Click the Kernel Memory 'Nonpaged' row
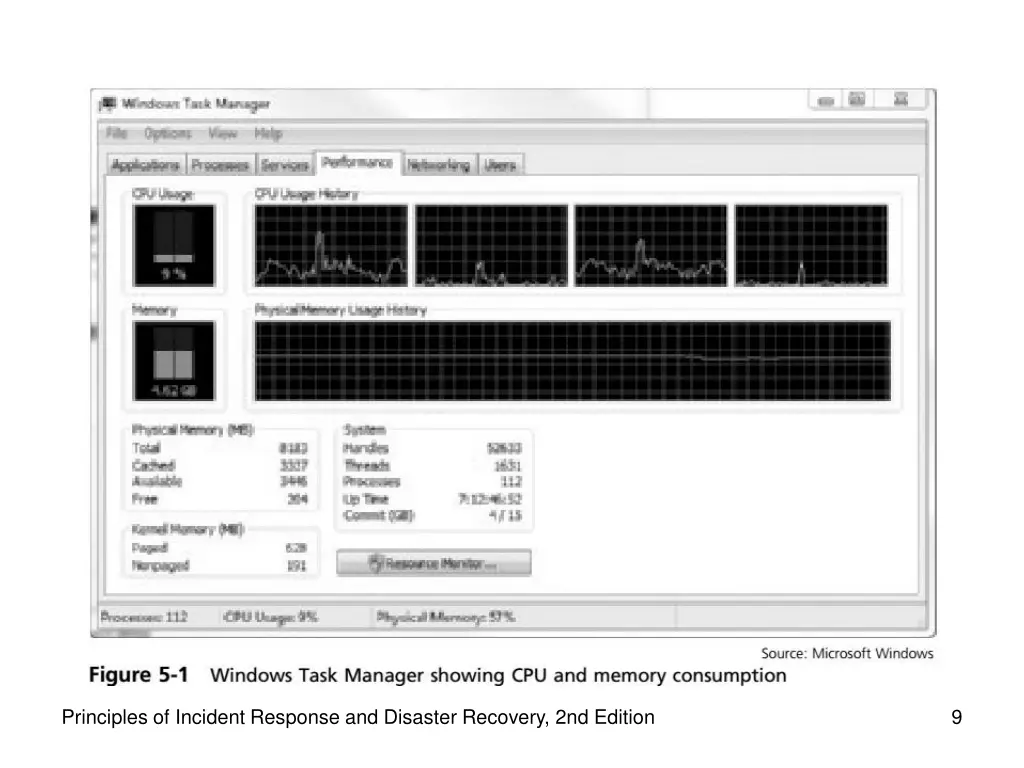Image resolution: width=1024 pixels, height=768 pixels. click(x=219, y=566)
